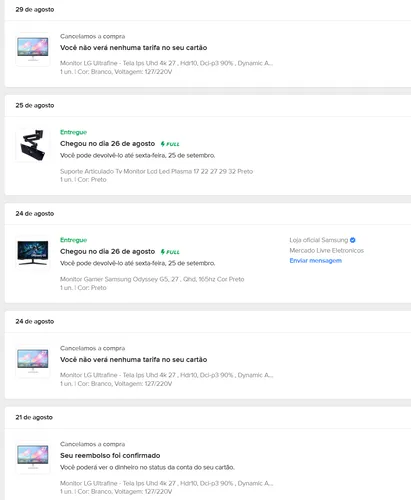Click the FULL lightning badge on Samsung monitor order
This screenshot has height=500, width=411.
pyautogui.click(x=170, y=252)
